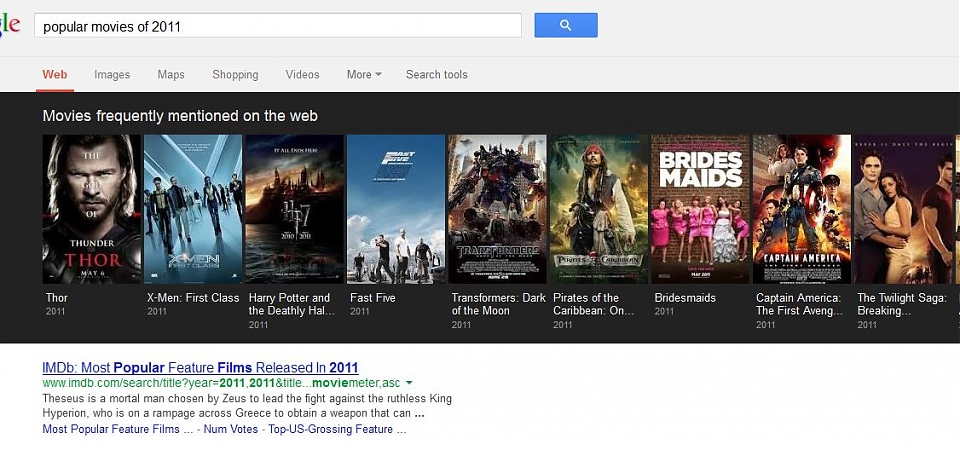This screenshot has width=960, height=450.
Task: Open the Captain America poster
Action: tap(802, 209)
